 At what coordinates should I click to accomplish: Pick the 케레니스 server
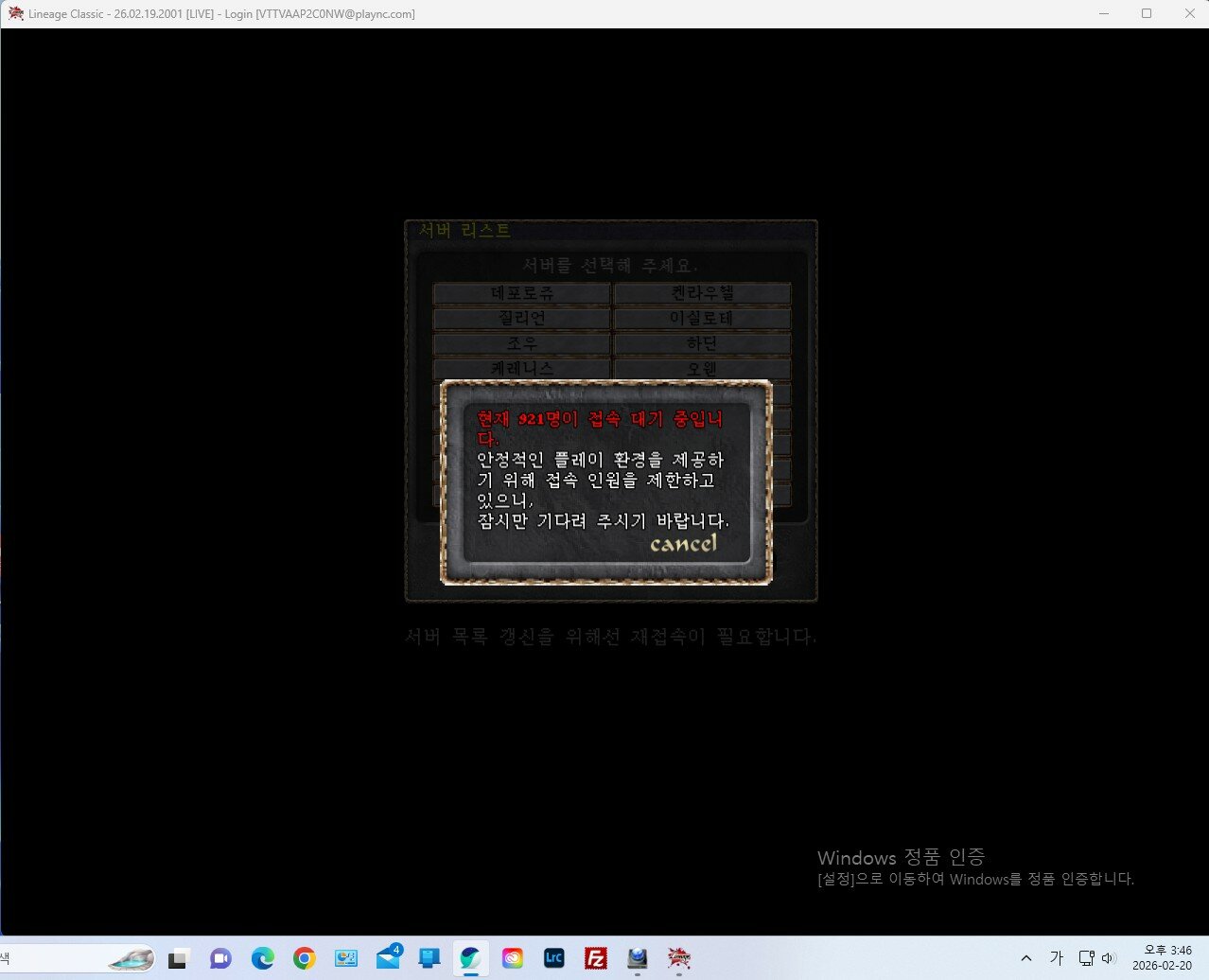coord(521,368)
